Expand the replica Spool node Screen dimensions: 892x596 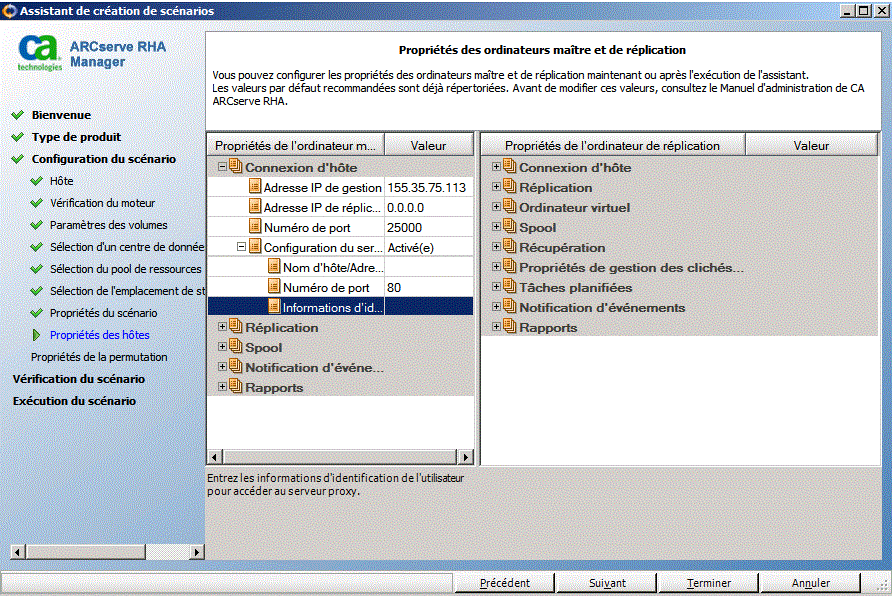tap(496, 228)
